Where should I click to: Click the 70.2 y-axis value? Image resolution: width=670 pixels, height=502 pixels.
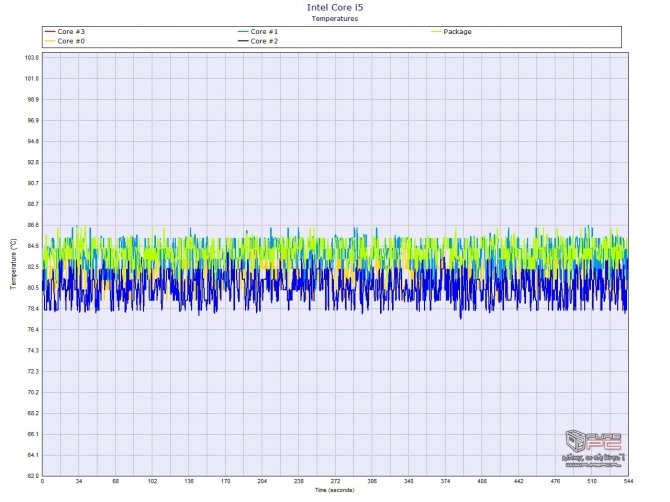[x=33, y=392]
